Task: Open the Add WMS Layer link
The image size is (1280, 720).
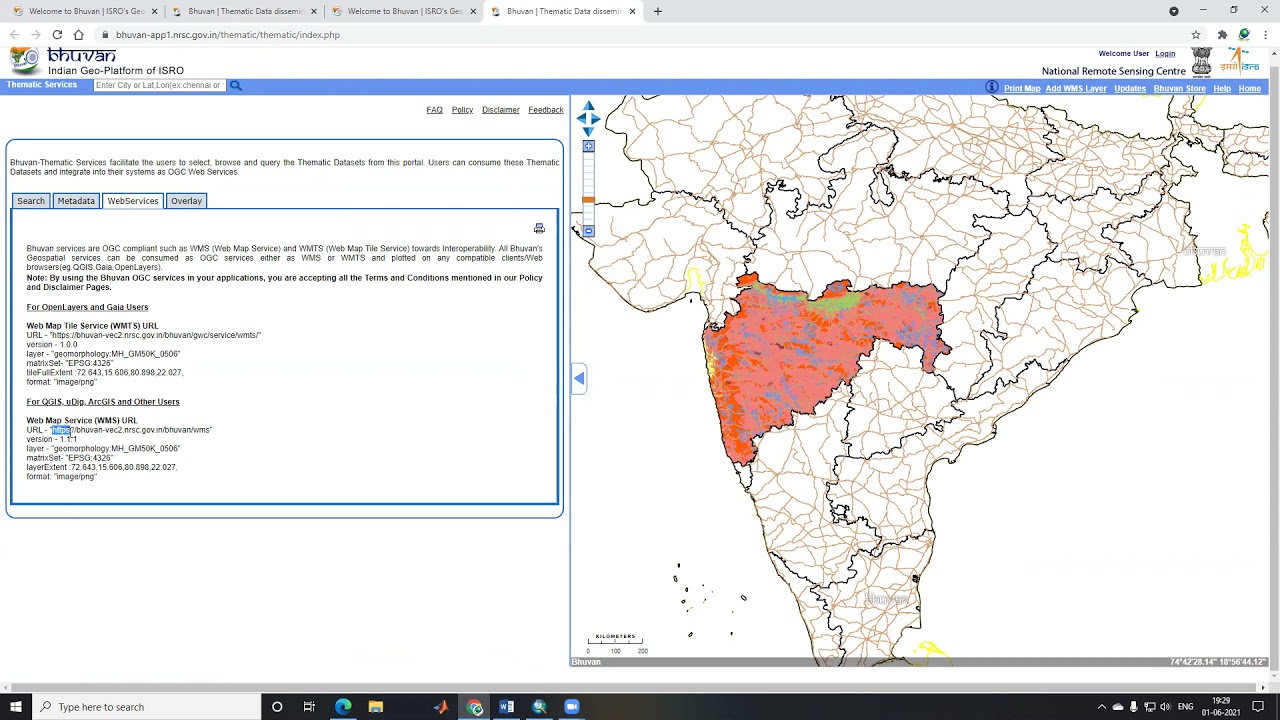Action: [1076, 88]
